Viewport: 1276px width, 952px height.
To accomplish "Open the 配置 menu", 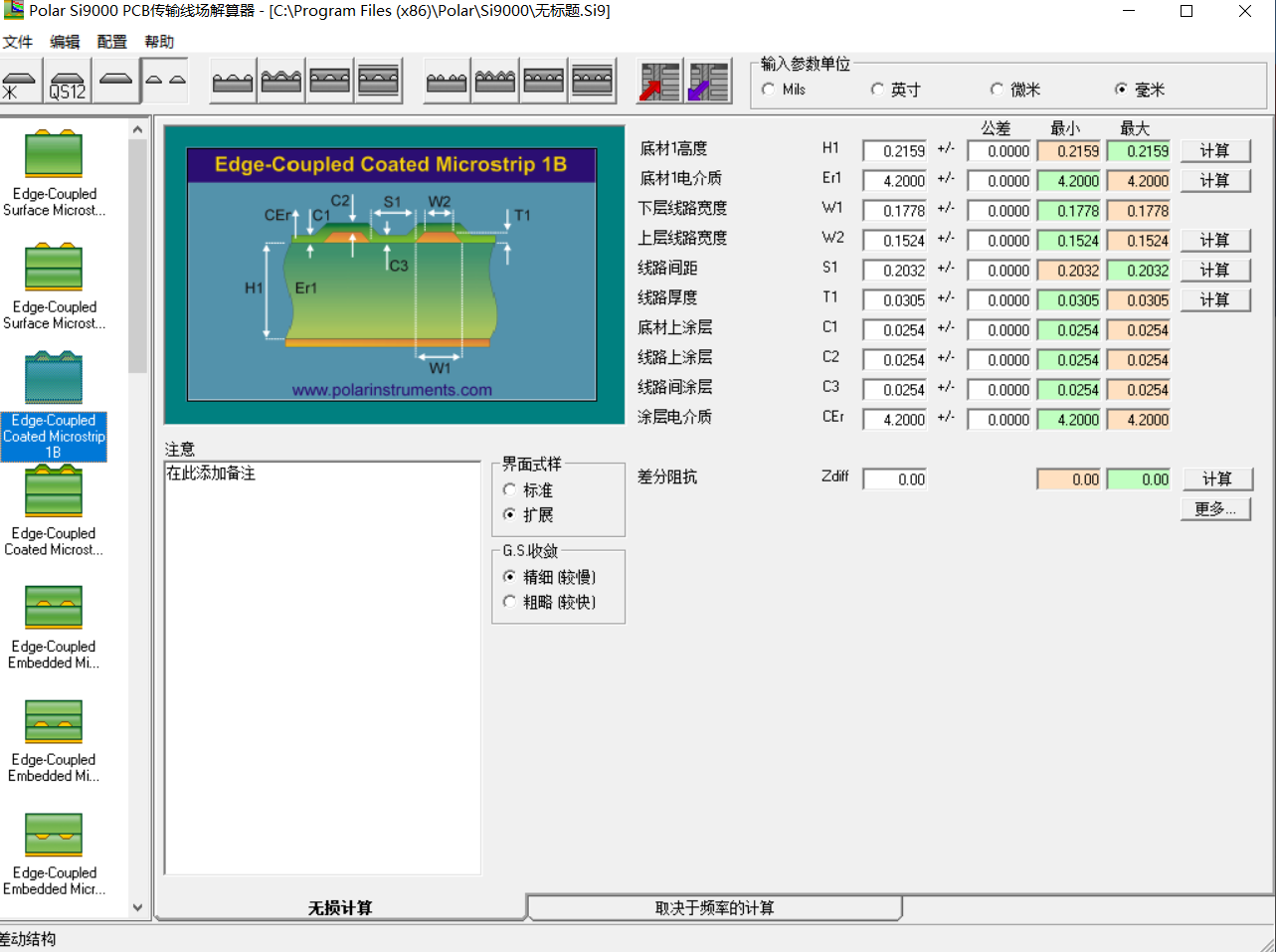I will (x=112, y=42).
